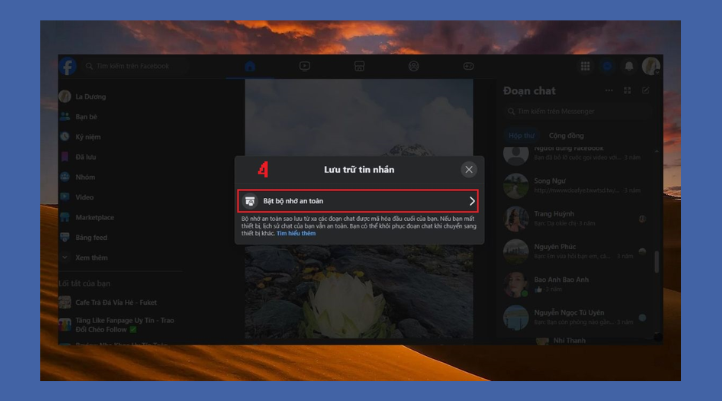
Task: Click the chevron on Bật bộ nhớ an toàn
Action: point(471,201)
